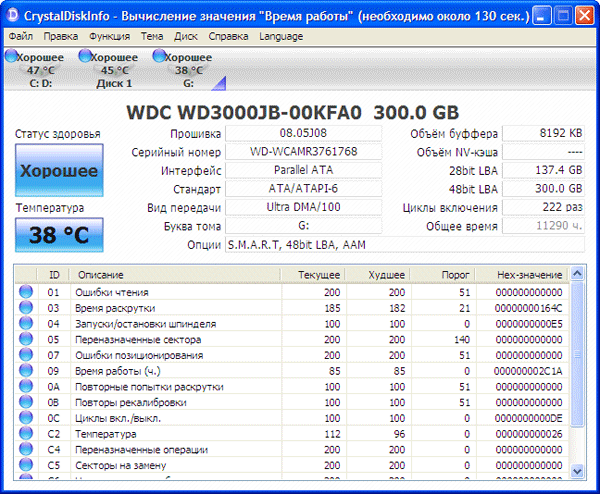Screen dimensions: 600x494
Task: Click status orb for Циклы вкл./выкл.
Action: pos(26,417)
